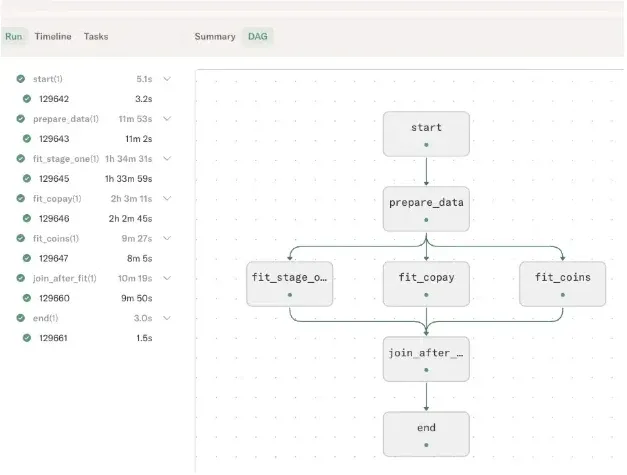
Task: Click success check icon beside fit_stage_one(1)
Action: pos(21,159)
